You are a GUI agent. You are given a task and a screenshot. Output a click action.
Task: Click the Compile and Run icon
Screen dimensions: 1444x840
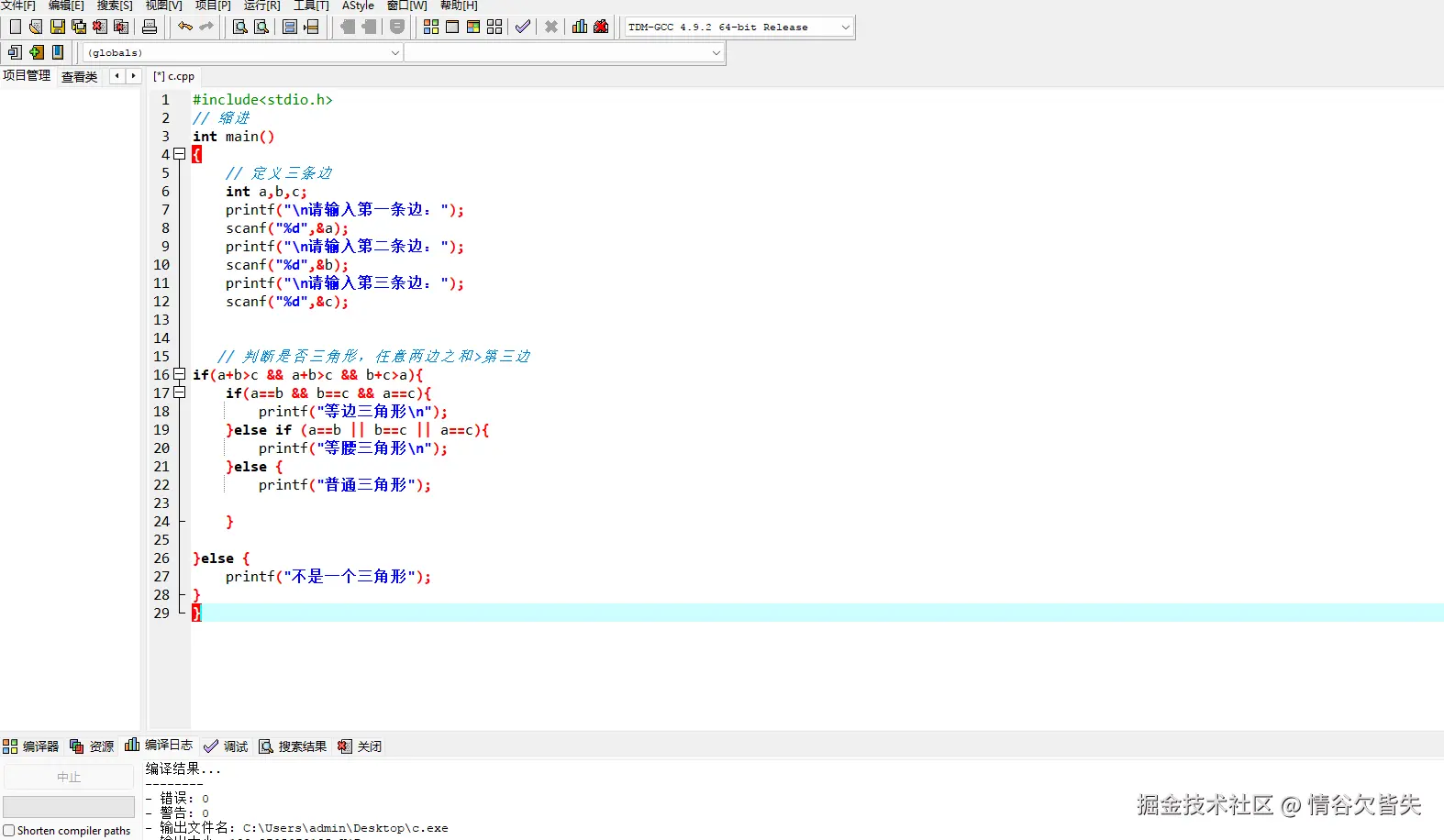473,27
